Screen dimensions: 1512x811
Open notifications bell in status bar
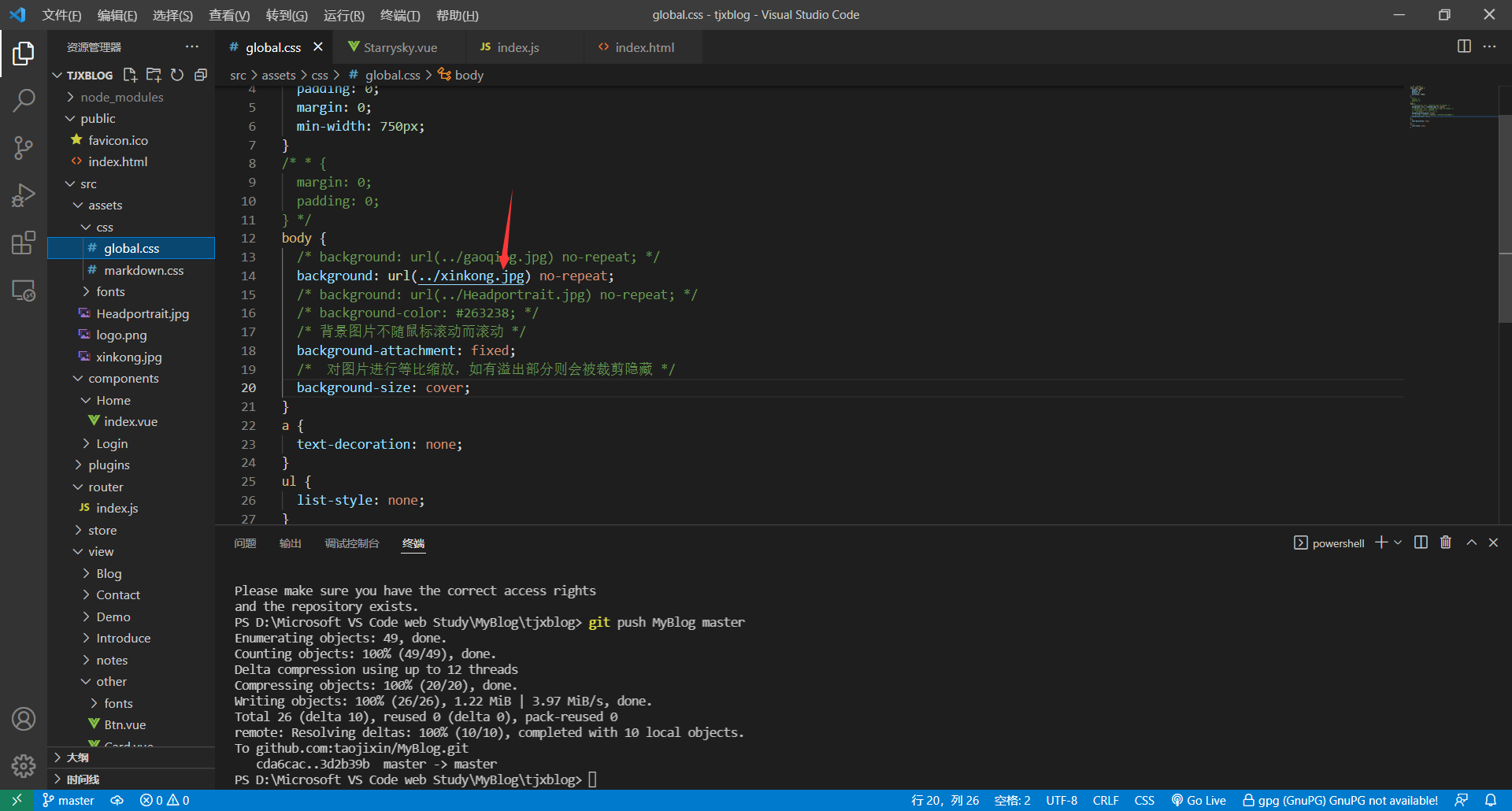point(1491,800)
